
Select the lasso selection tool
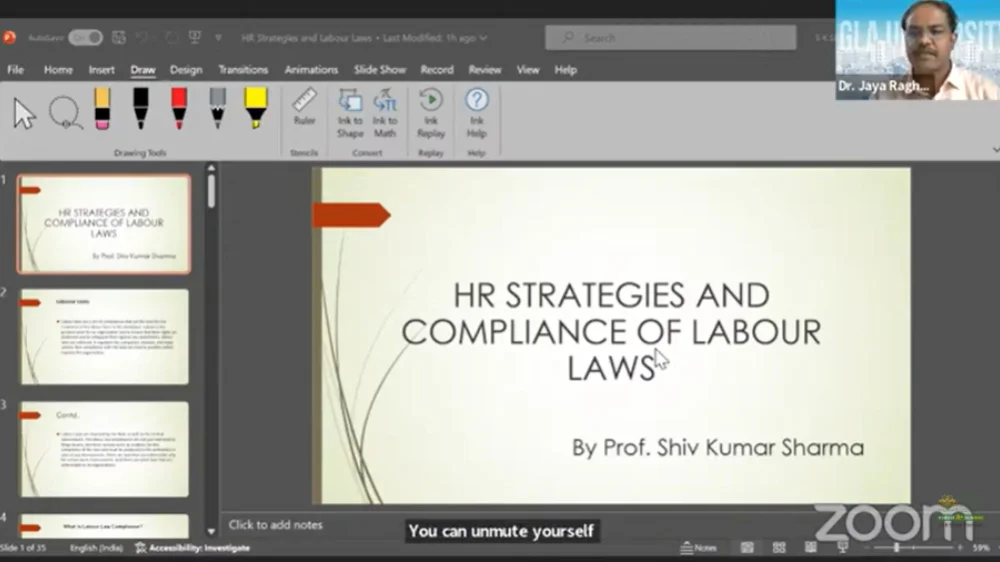(x=65, y=111)
